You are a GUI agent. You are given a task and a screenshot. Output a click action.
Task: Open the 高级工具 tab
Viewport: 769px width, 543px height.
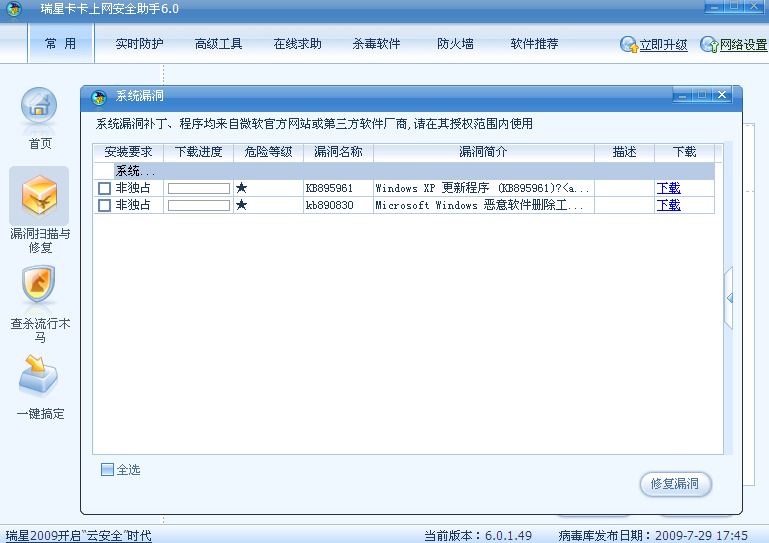[x=218, y=44]
